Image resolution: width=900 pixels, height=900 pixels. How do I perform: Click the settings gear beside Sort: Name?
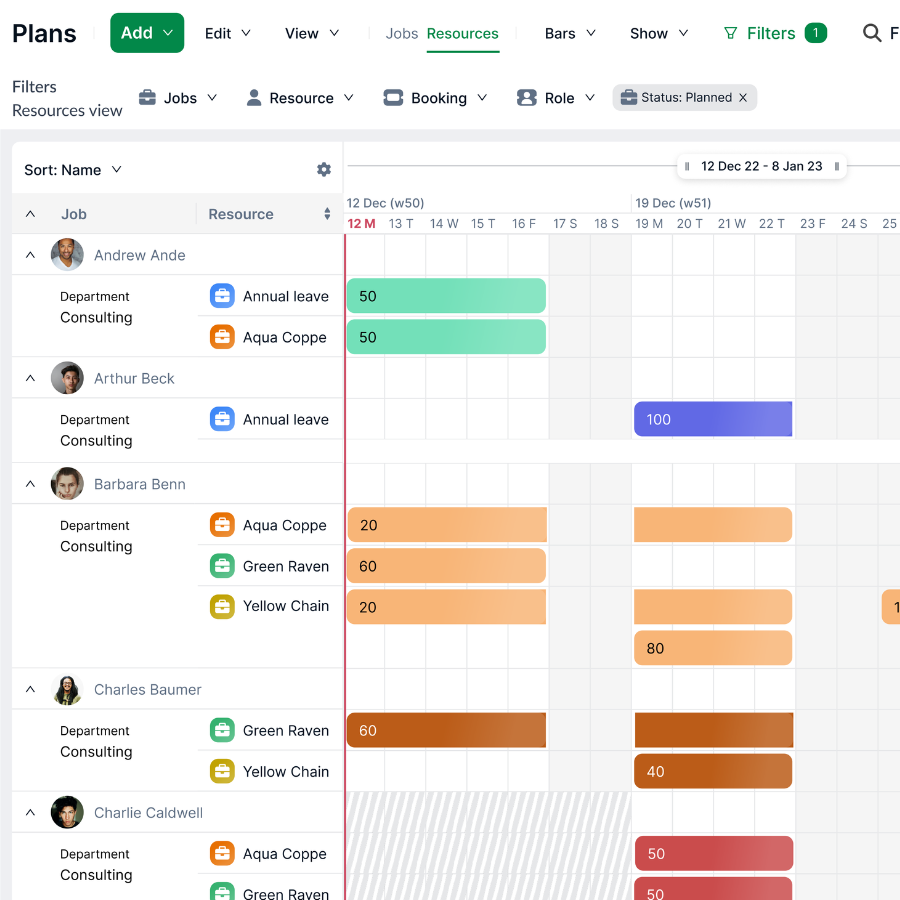(323, 169)
